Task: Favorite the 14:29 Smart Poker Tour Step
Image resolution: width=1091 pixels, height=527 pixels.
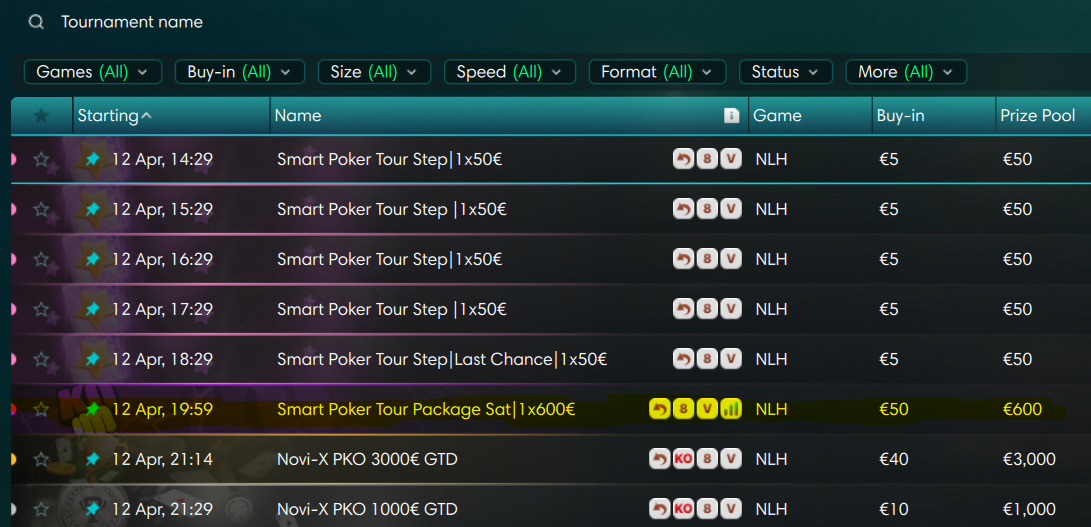Action: point(41,159)
